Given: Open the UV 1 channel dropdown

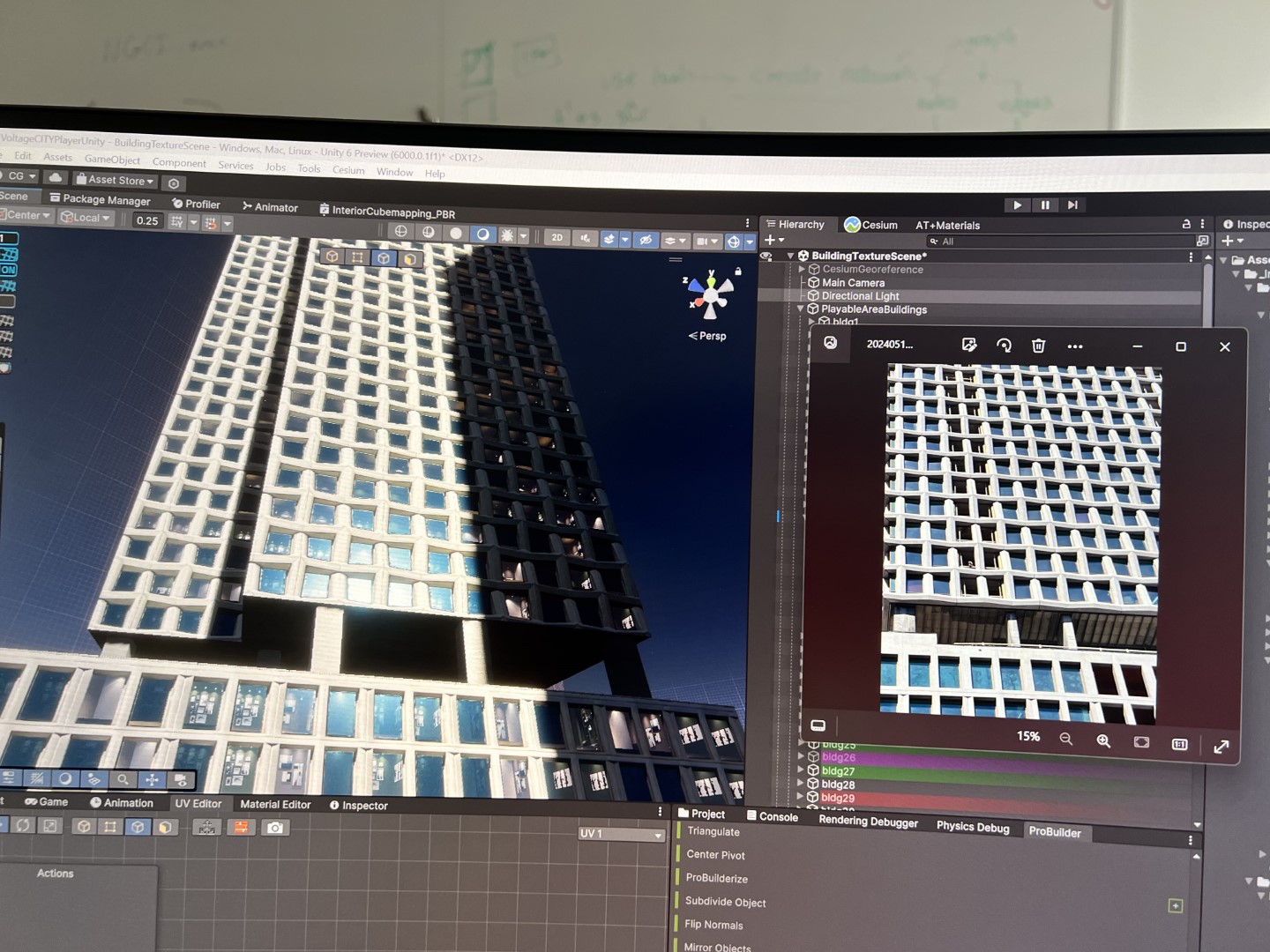Looking at the screenshot, I should pos(620,832).
